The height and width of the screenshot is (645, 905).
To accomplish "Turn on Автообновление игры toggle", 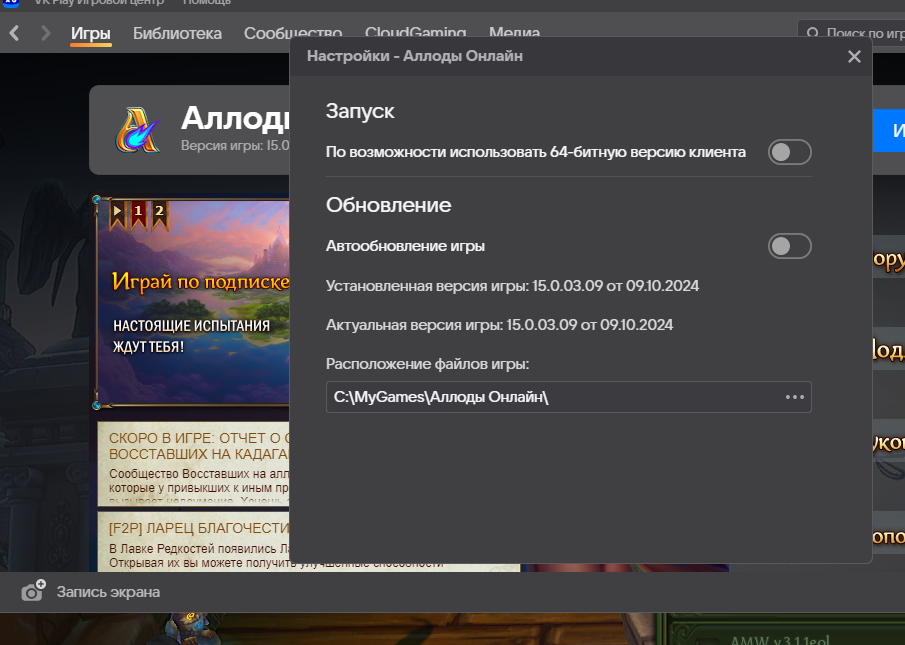I will point(790,246).
